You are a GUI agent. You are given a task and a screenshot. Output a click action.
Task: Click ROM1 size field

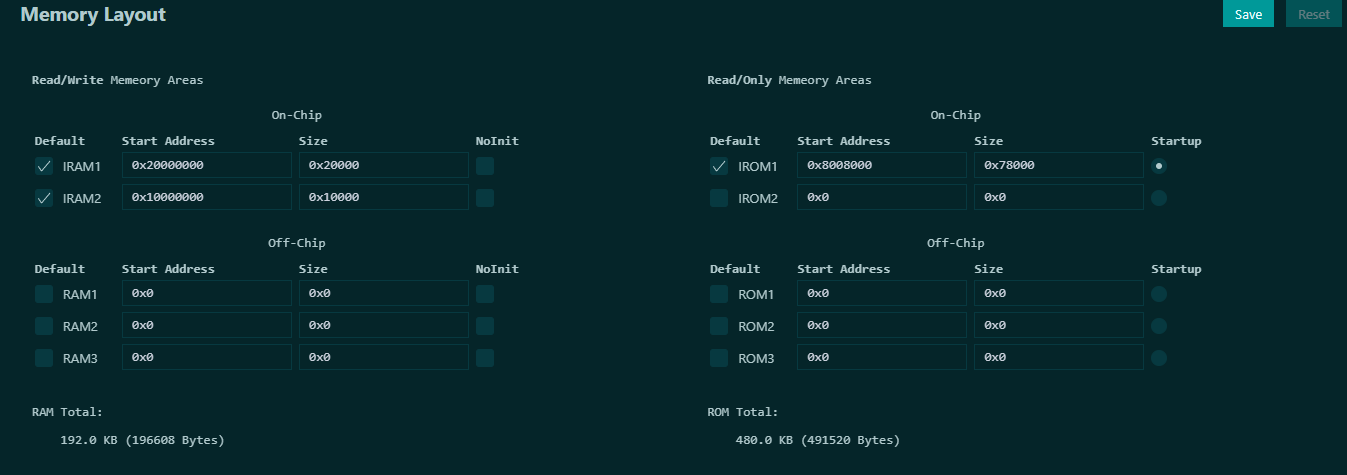click(1059, 294)
